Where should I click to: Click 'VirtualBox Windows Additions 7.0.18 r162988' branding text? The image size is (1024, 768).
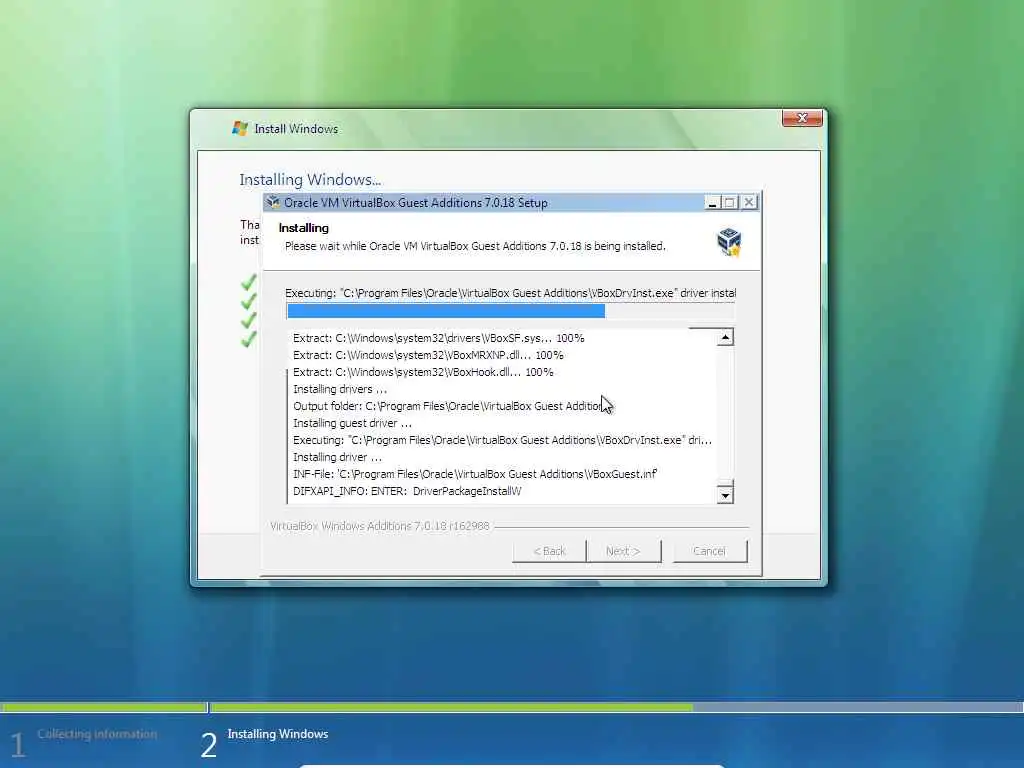(379, 526)
